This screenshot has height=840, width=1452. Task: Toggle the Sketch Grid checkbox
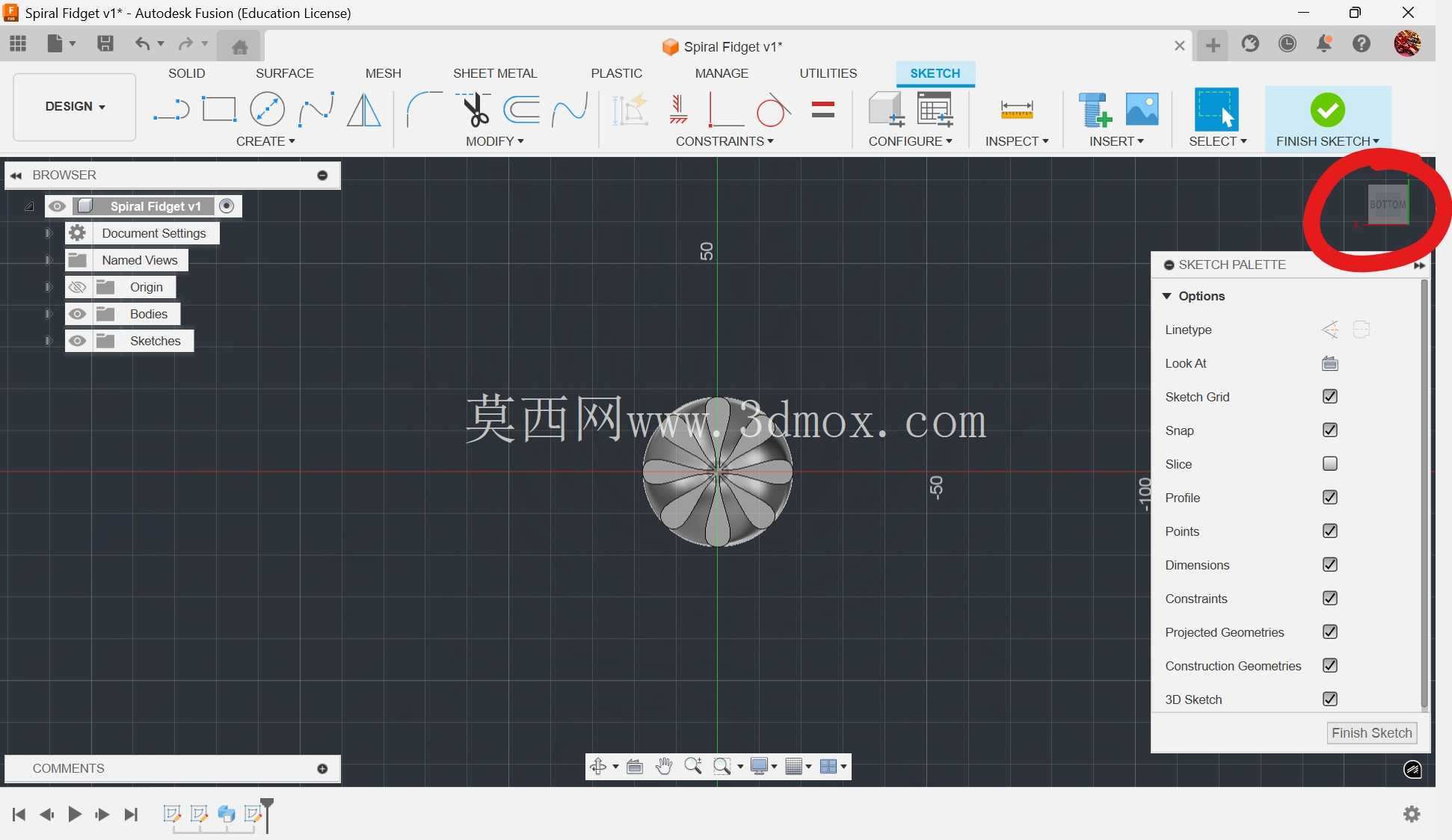(x=1329, y=396)
